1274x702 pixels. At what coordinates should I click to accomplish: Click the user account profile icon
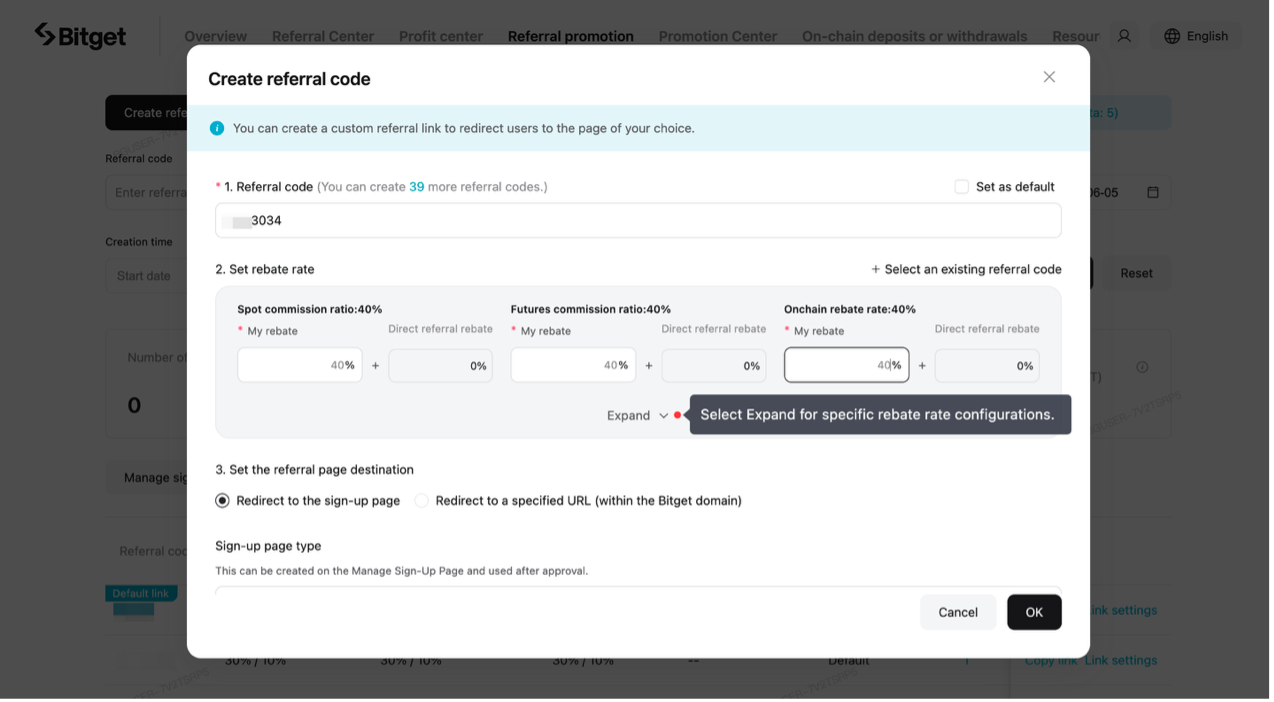tap(1123, 35)
